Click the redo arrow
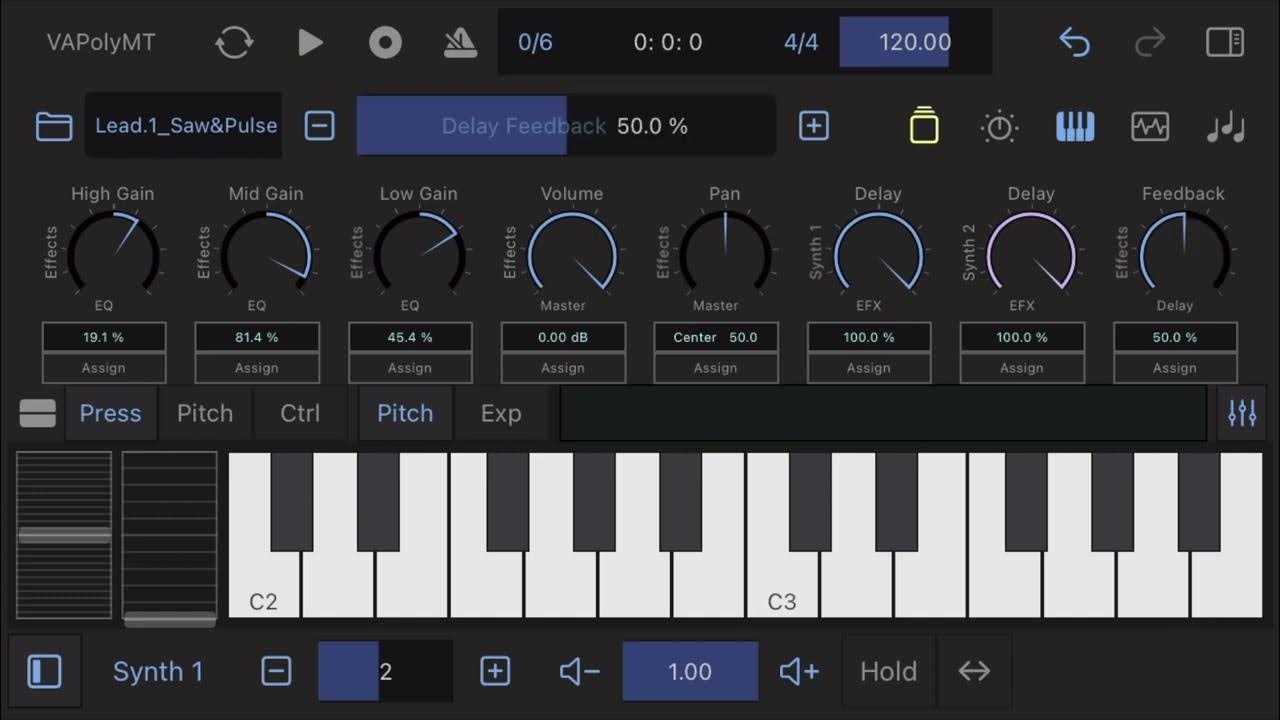Image resolution: width=1280 pixels, height=720 pixels. tap(1150, 42)
